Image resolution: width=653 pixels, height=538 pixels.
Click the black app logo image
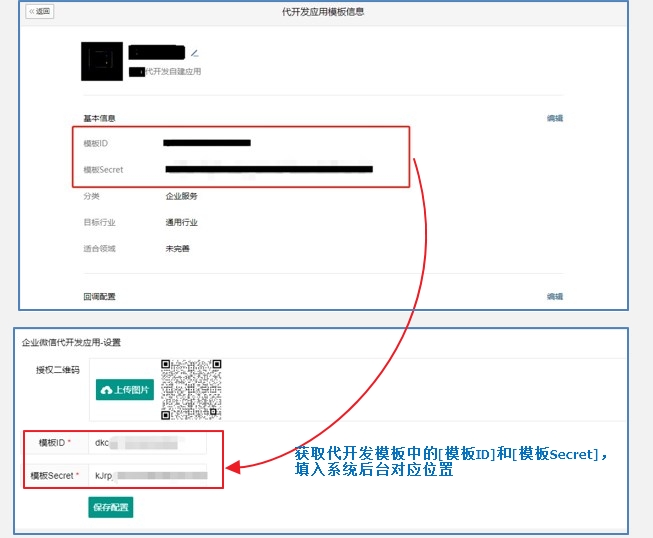click(x=102, y=62)
